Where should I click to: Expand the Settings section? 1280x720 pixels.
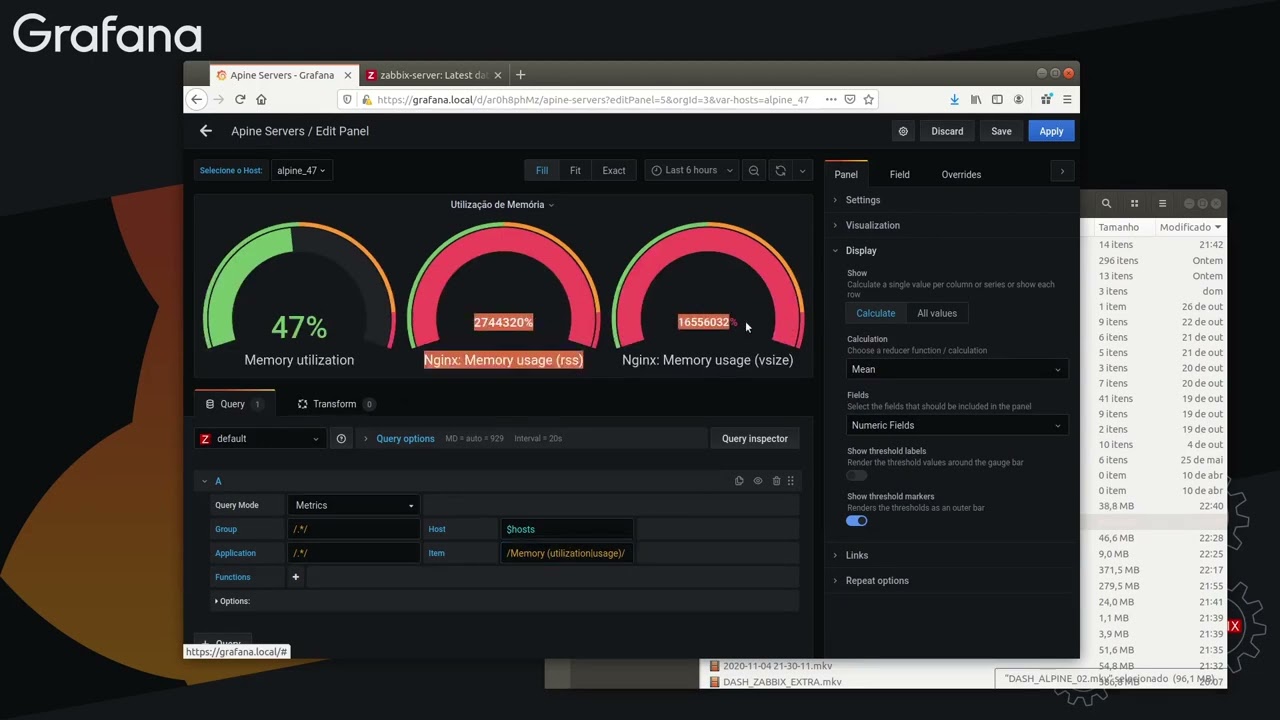(x=863, y=200)
